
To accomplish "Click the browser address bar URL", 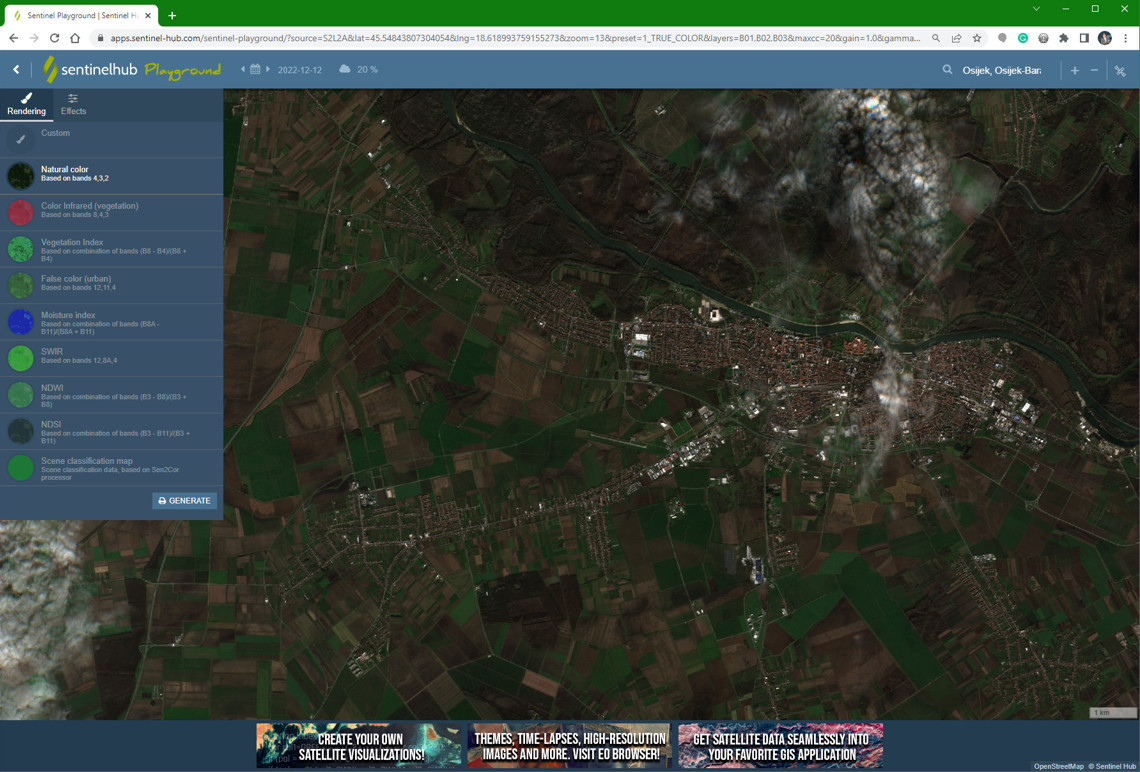I will 515,38.
